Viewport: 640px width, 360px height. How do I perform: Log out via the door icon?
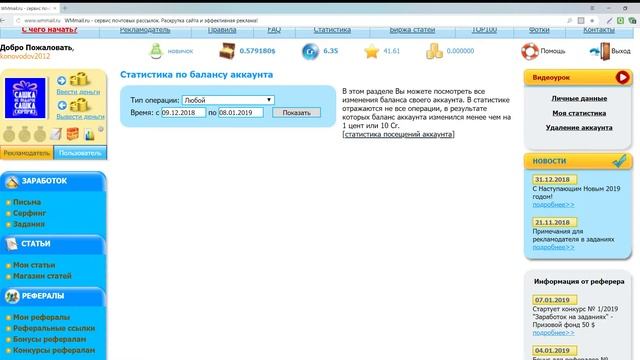click(x=600, y=51)
